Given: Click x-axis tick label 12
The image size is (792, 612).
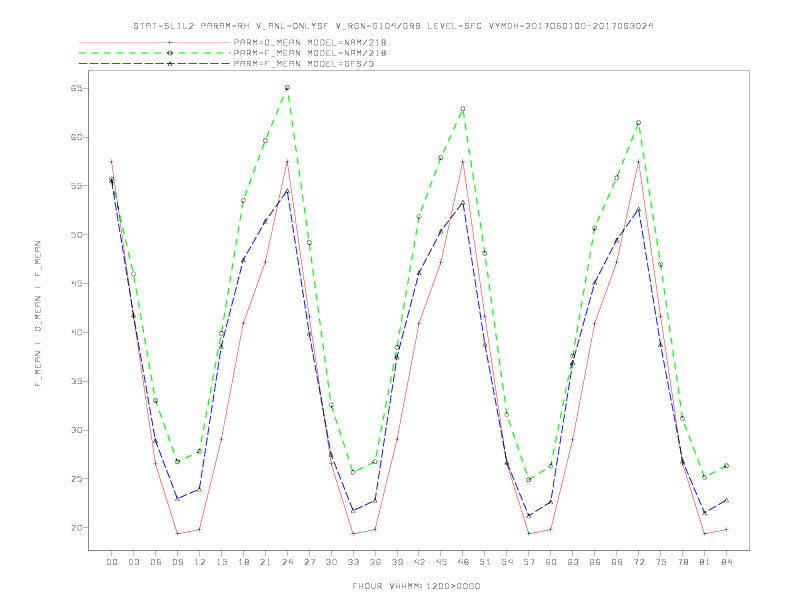Looking at the screenshot, I should [x=200, y=562].
